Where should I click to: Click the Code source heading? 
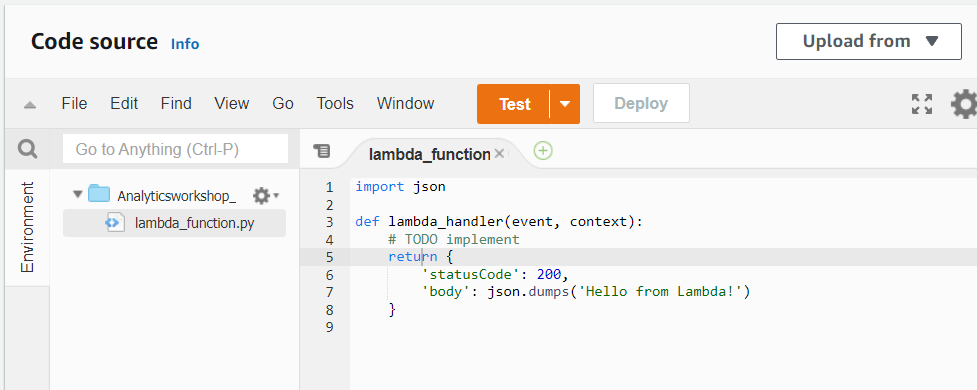(94, 42)
